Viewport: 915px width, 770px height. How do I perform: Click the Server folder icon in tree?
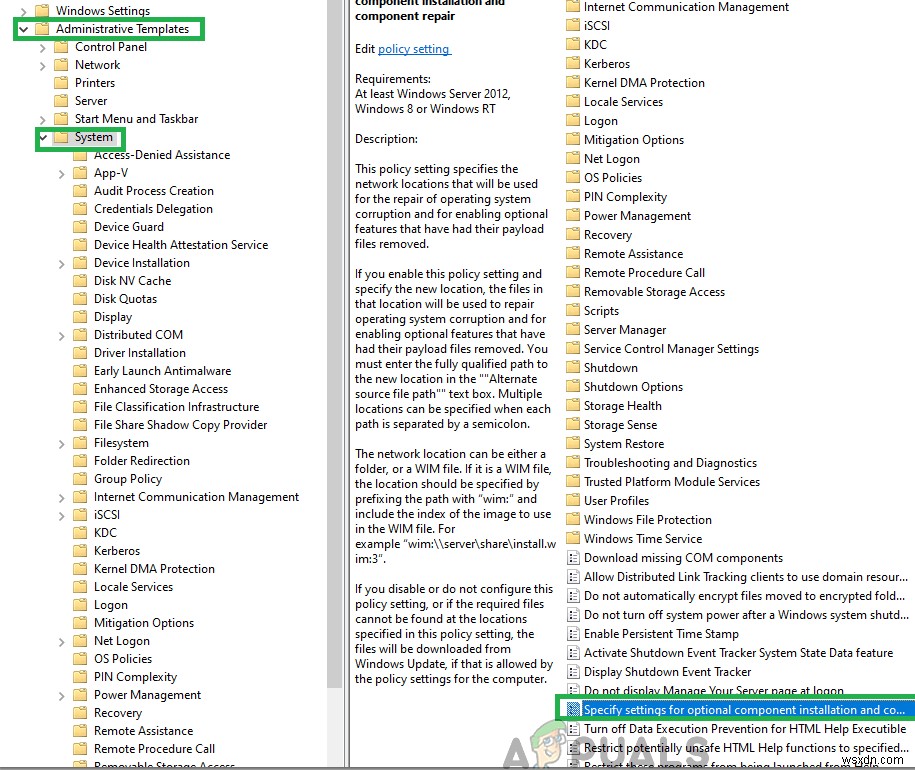coord(61,101)
